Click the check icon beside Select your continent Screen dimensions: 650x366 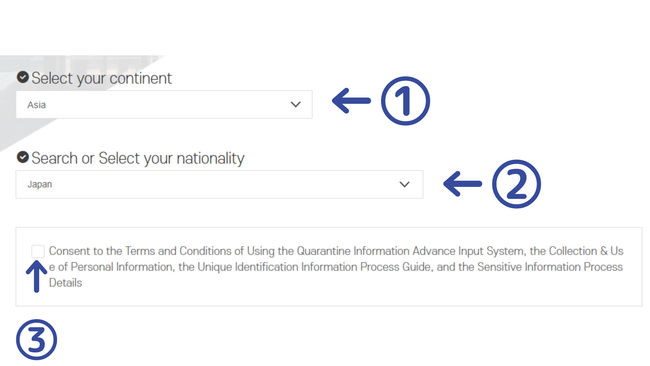(23, 77)
